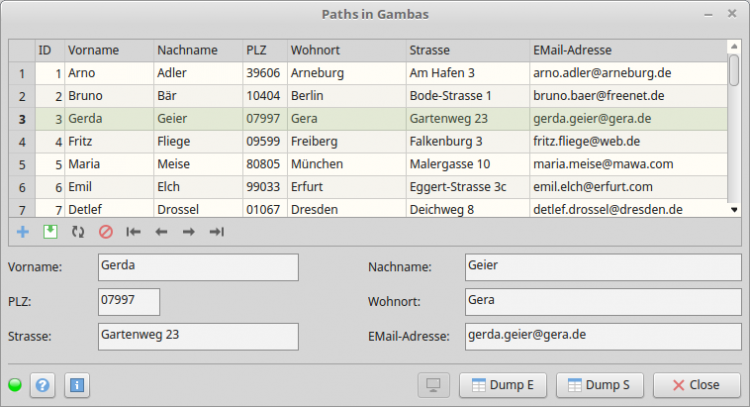This screenshot has width=750, height=407.
Task: Click the red cancel changes icon
Action: coord(105,232)
